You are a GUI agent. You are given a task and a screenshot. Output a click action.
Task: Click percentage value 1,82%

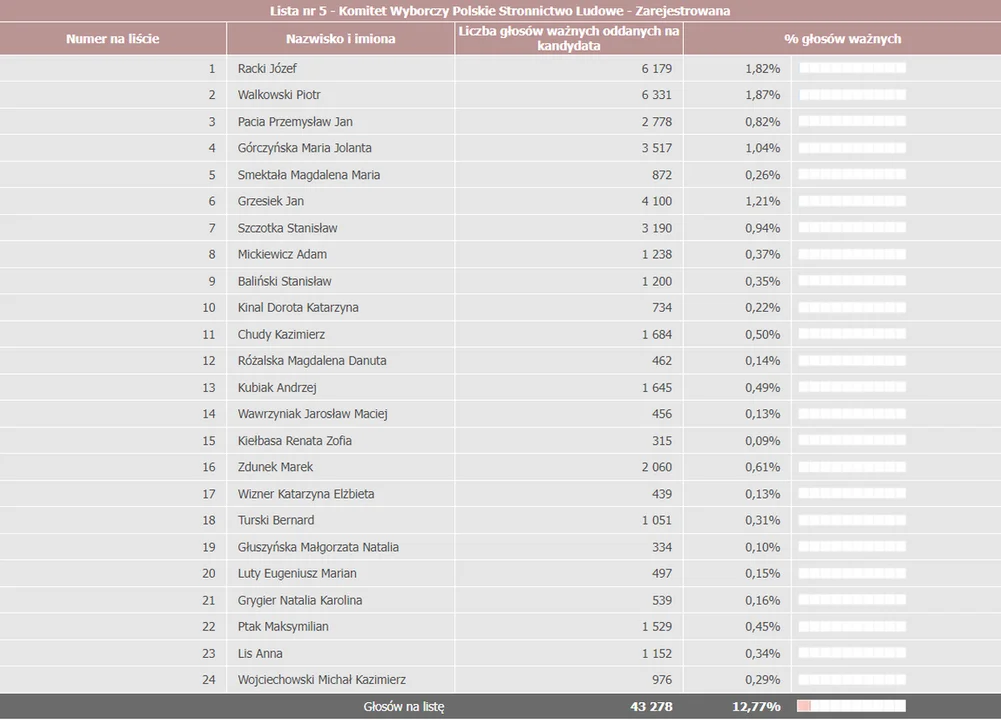762,68
